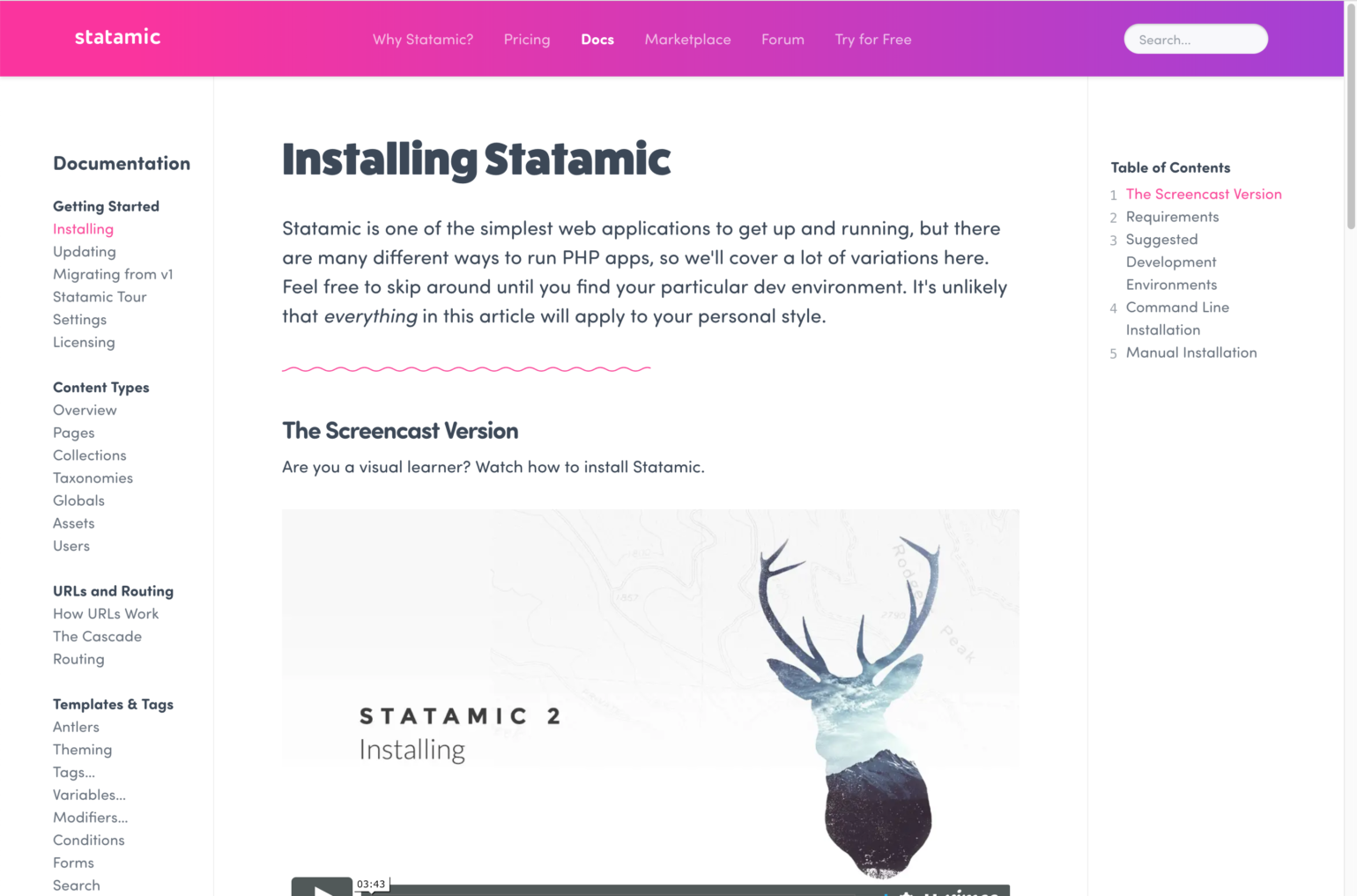The height and width of the screenshot is (896, 1357).
Task: Click Try for Free in the header
Action: (873, 40)
